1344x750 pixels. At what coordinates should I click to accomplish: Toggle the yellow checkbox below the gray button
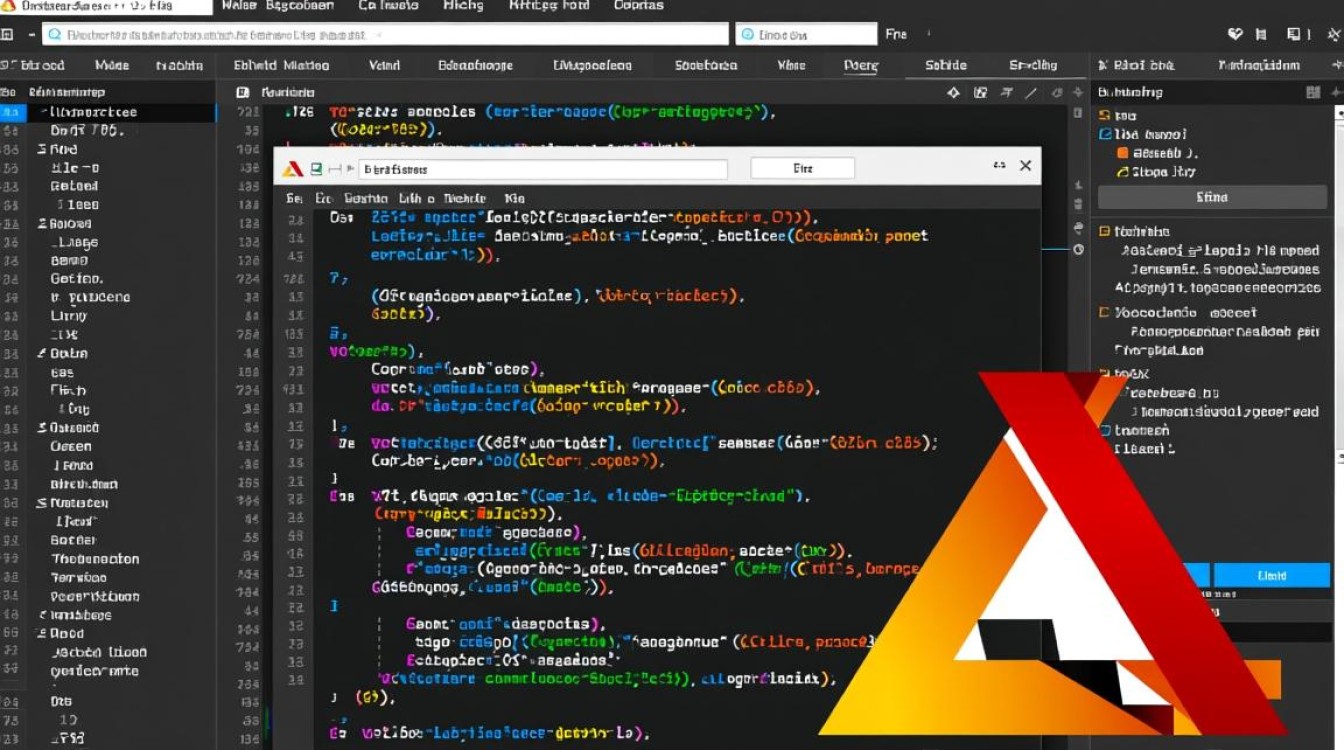click(1105, 231)
